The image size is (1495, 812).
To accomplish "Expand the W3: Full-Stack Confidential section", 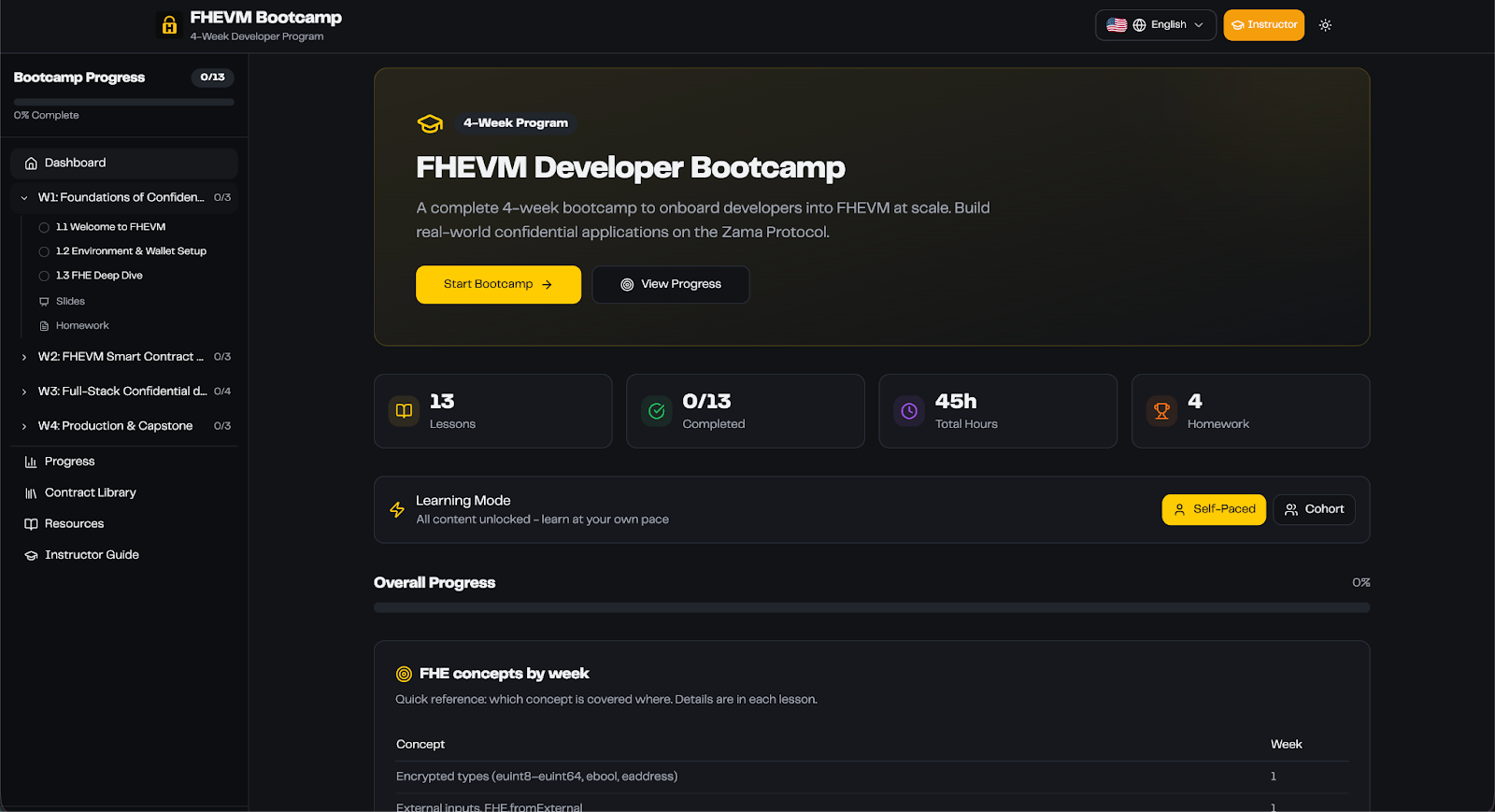I will click(124, 392).
